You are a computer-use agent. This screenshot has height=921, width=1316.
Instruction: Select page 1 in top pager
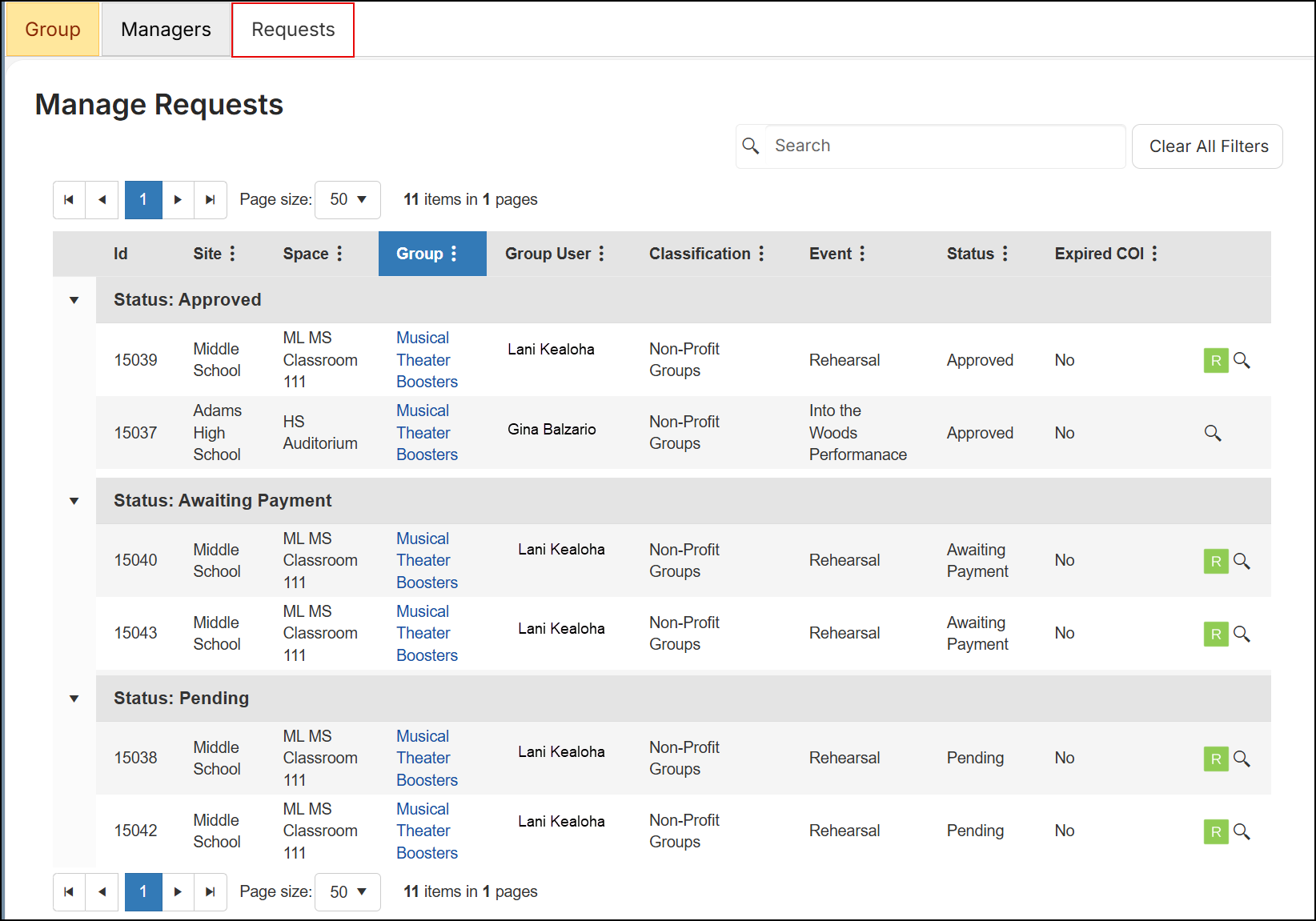143,200
